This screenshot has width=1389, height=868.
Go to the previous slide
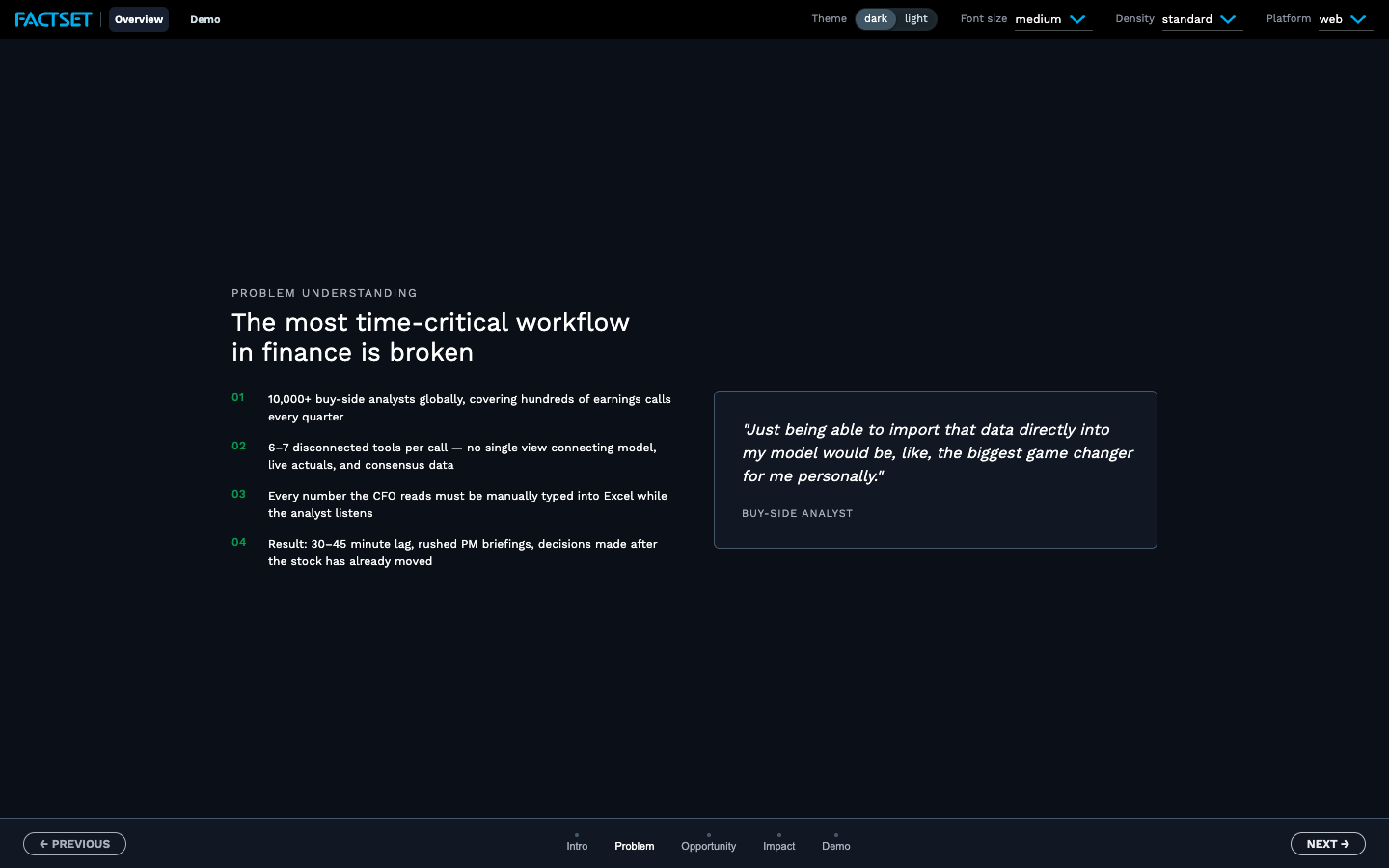(x=74, y=844)
